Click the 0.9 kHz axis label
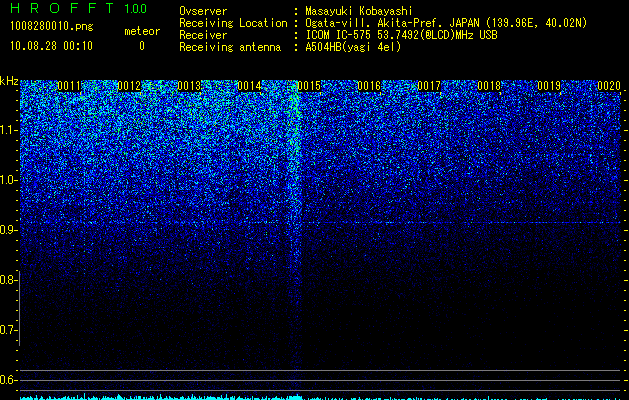Viewport: 629px width, 400px height. point(9,230)
